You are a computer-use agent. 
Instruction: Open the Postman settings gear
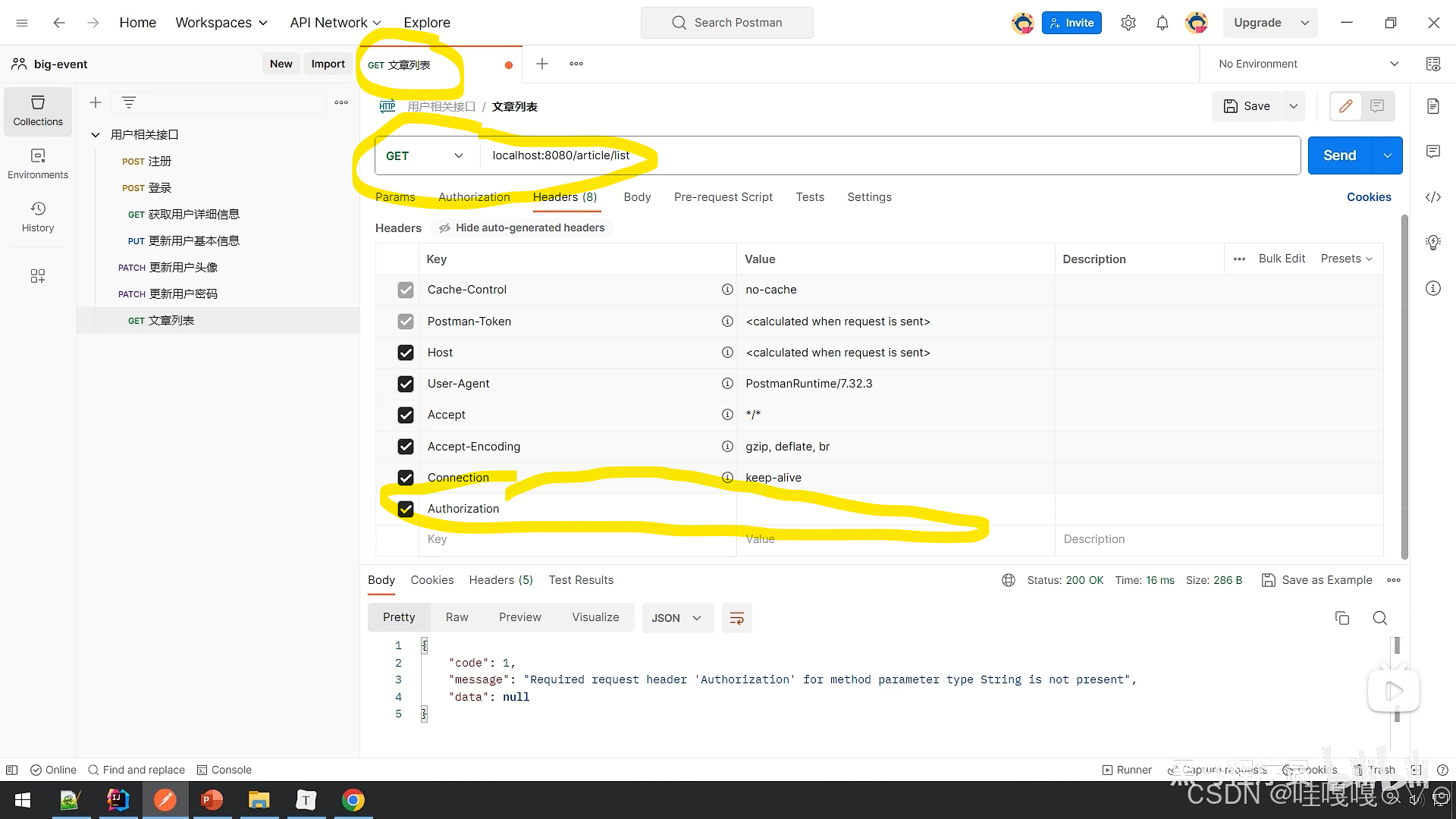click(1128, 23)
